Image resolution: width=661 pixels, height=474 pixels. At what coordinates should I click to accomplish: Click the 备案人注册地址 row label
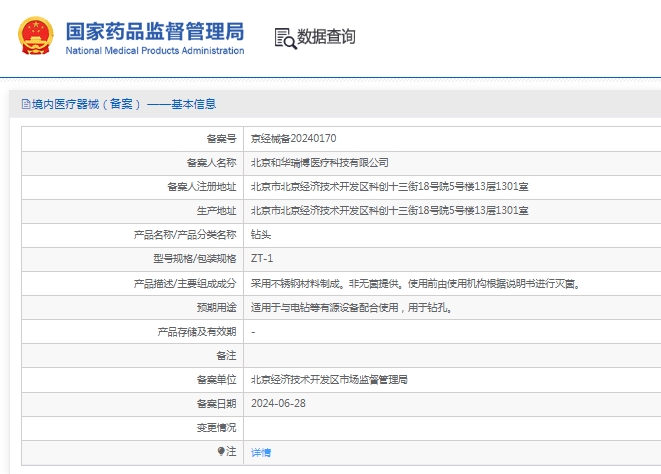[x=202, y=186]
